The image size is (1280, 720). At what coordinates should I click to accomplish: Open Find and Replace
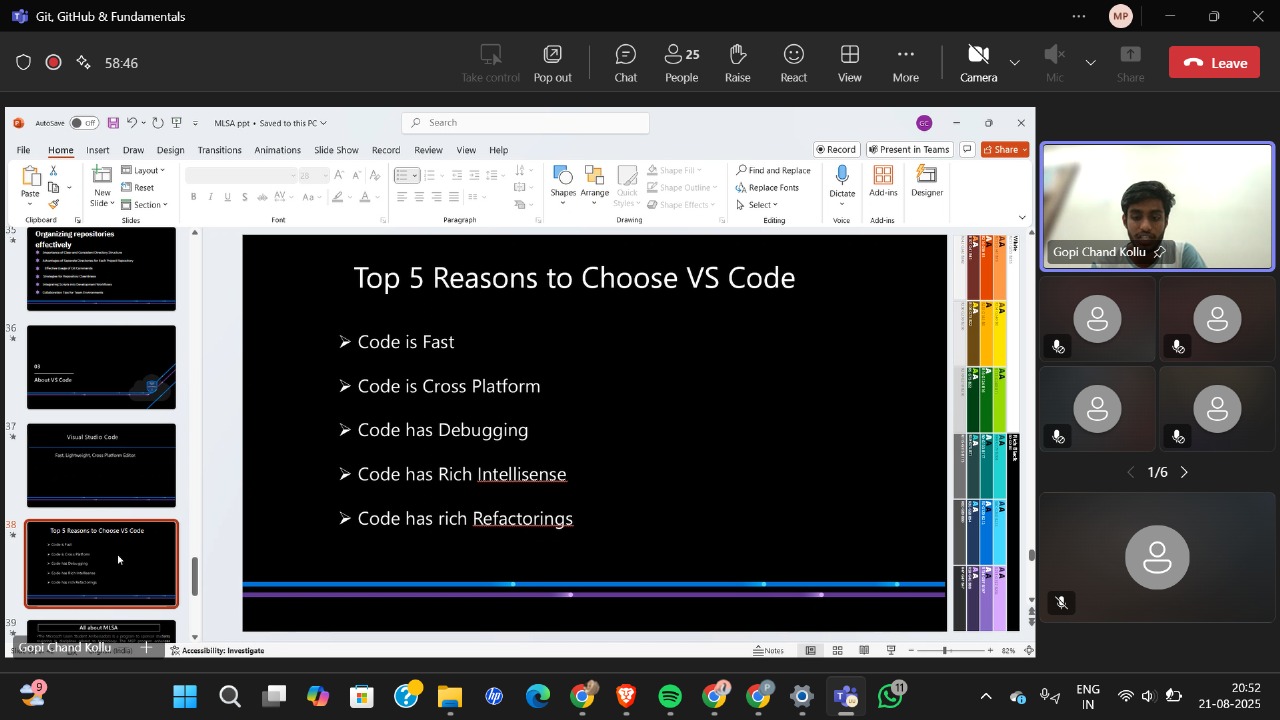[x=775, y=170]
